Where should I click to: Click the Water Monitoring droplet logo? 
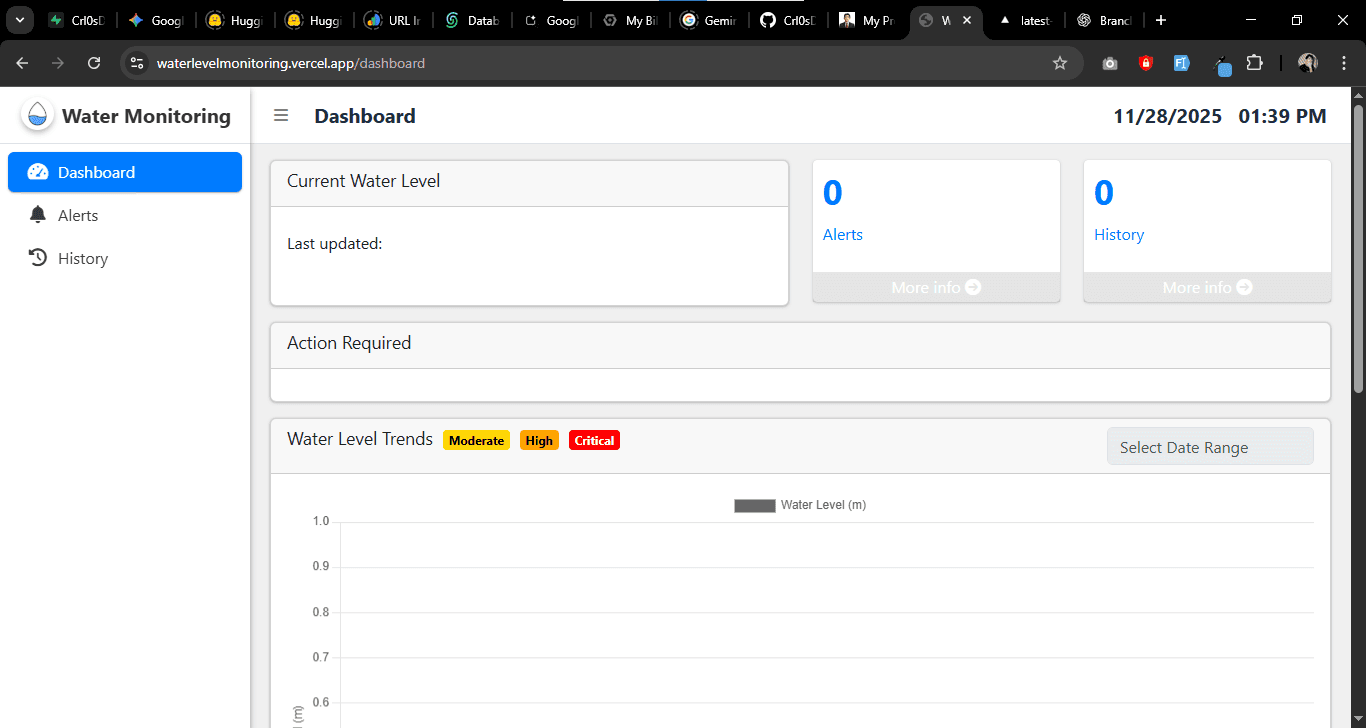[x=36, y=115]
